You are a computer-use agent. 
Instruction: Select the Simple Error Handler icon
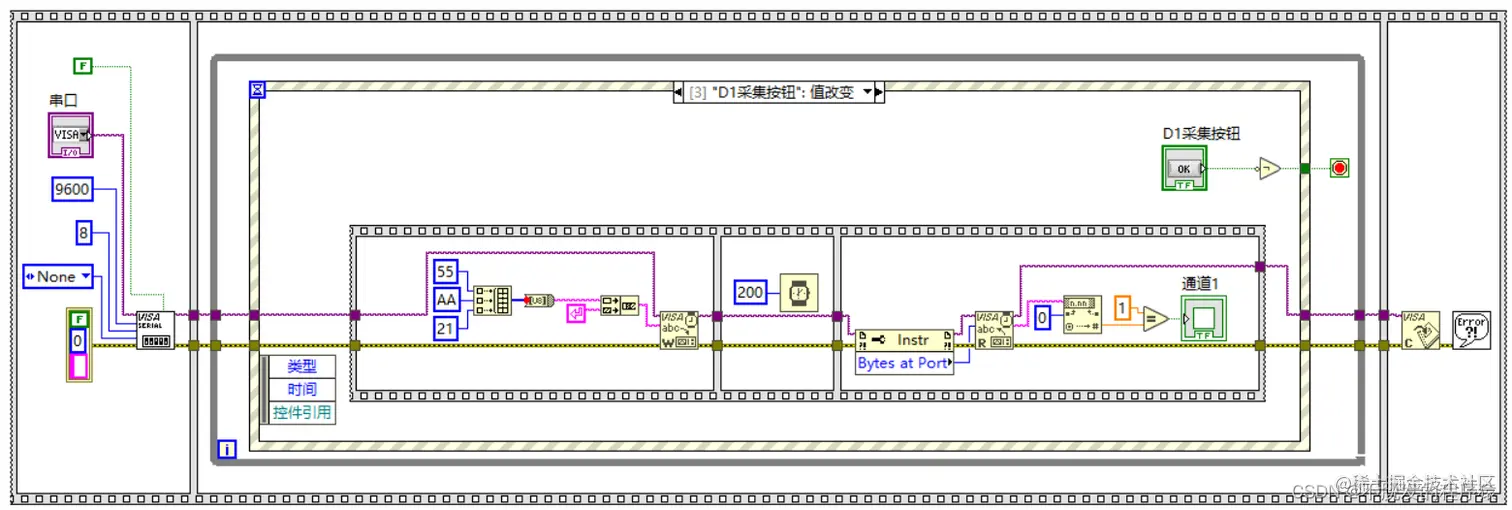click(1471, 330)
